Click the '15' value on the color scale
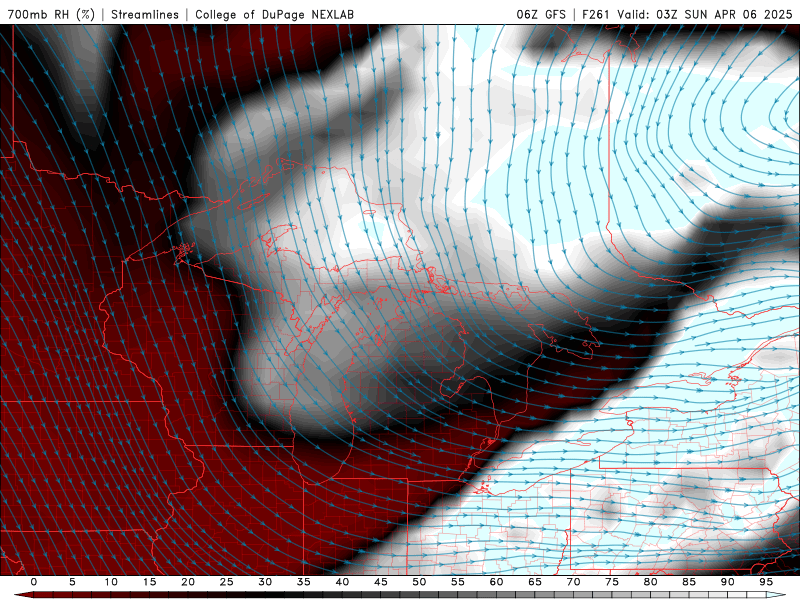Image resolution: width=800 pixels, height=600 pixels. pos(149,582)
